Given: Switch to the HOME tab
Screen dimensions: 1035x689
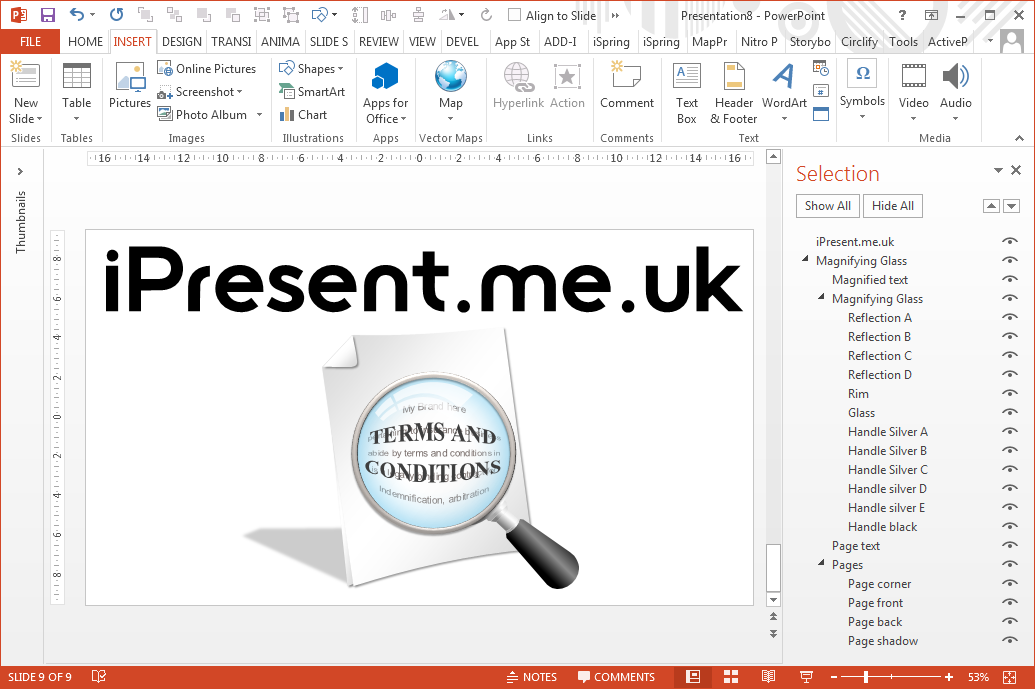Looking at the screenshot, I should pos(85,42).
